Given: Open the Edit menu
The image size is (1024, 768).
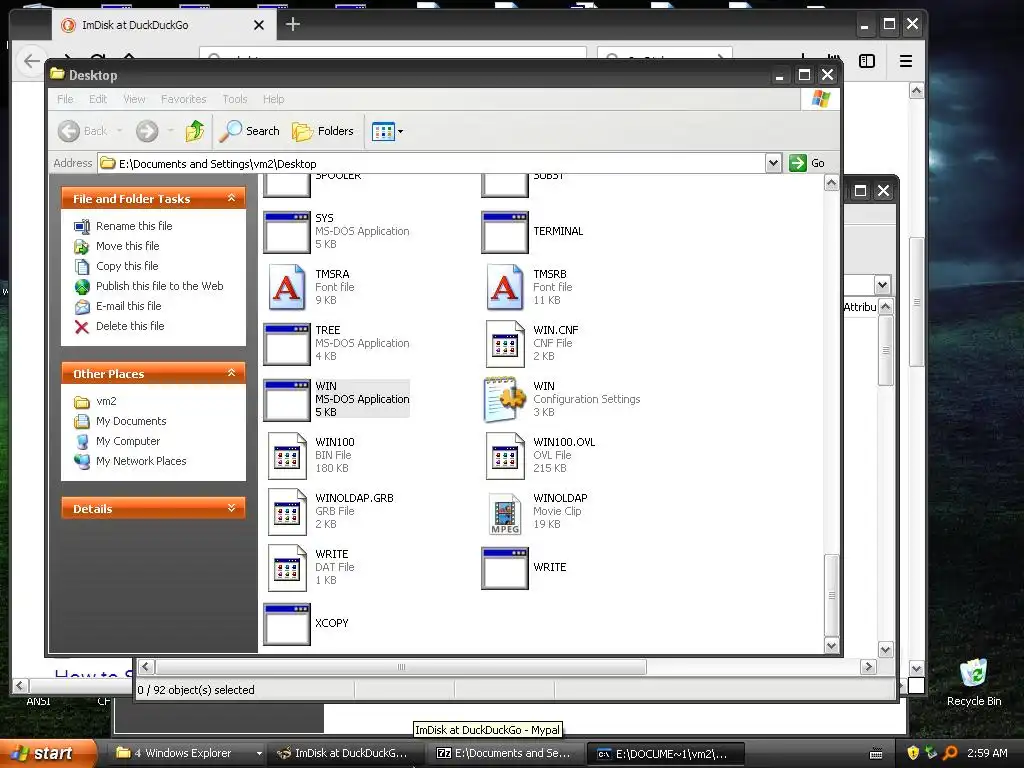Looking at the screenshot, I should (x=98, y=99).
